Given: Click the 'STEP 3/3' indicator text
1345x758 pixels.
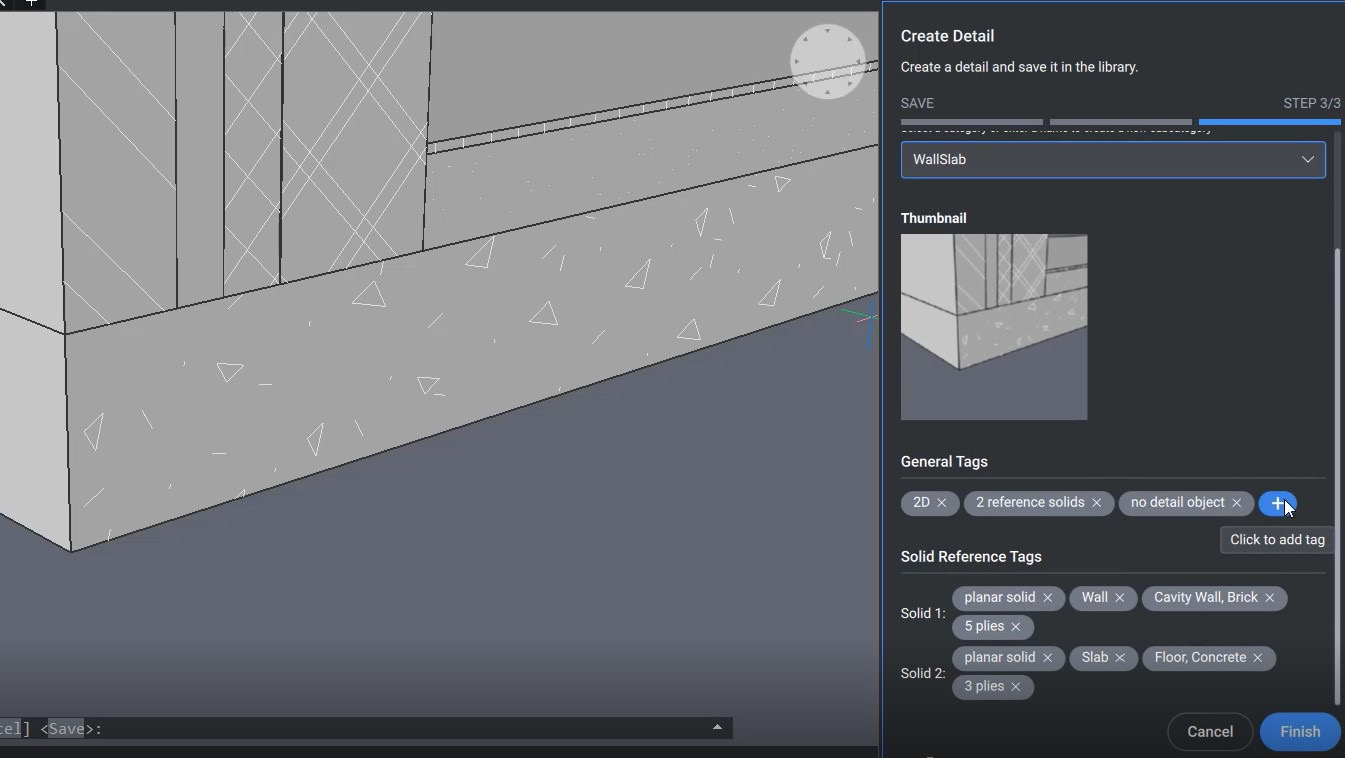Looking at the screenshot, I should coord(1312,103).
